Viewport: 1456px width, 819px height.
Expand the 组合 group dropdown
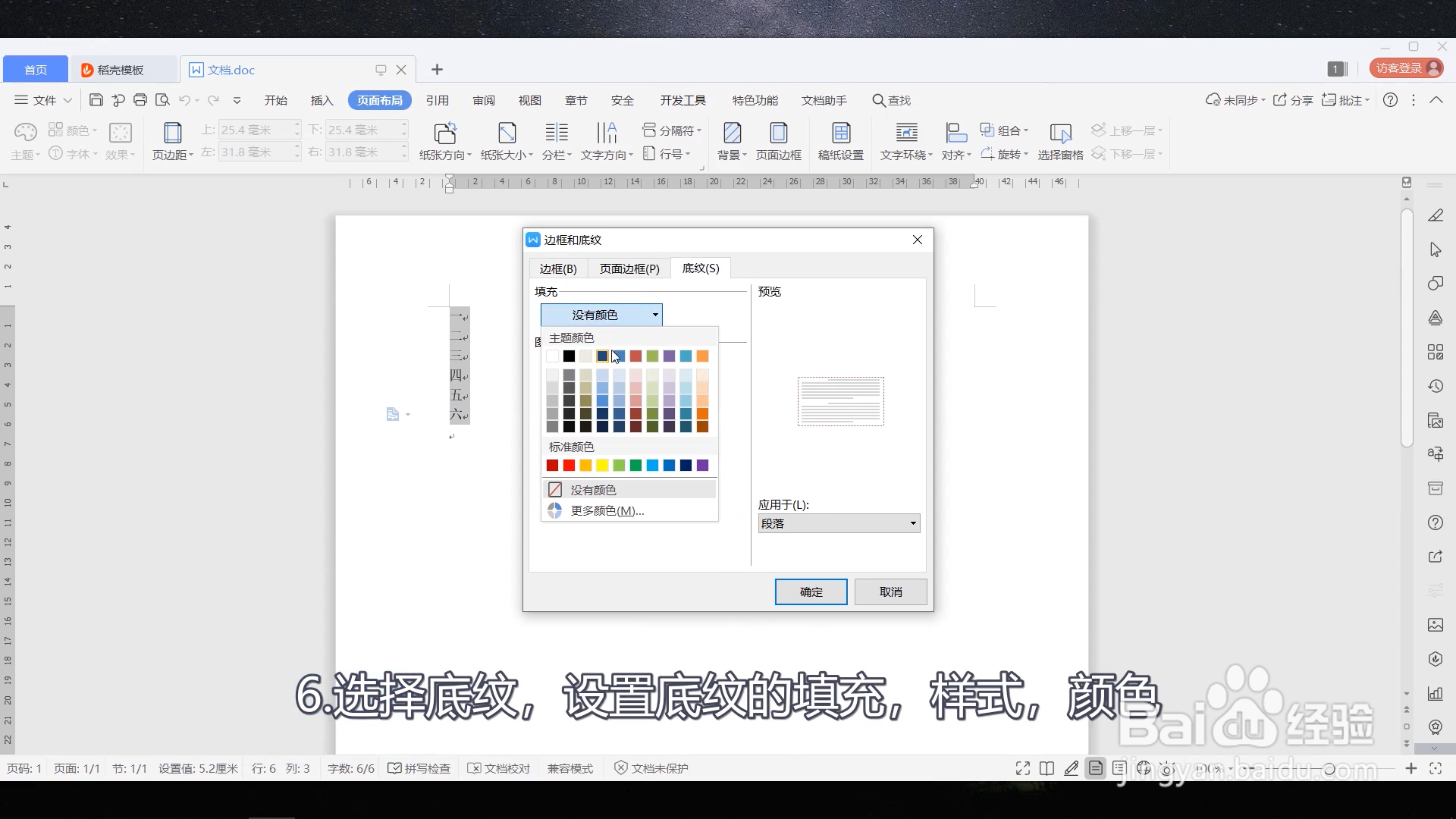pyautogui.click(x=1004, y=130)
